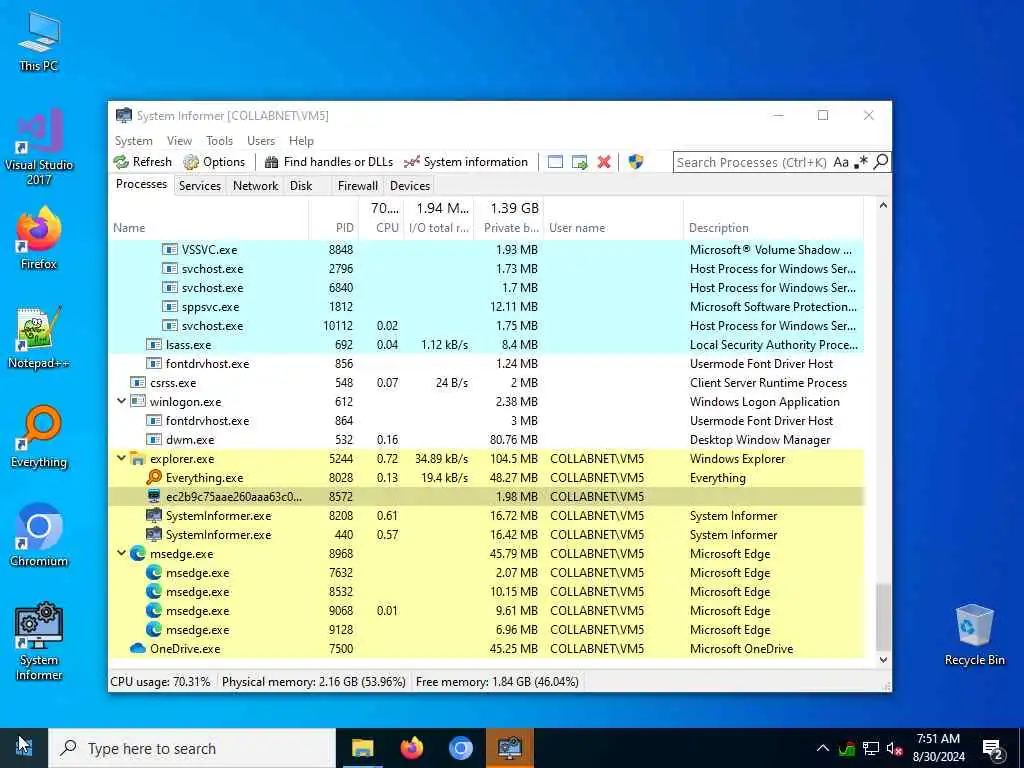Open the Users menu
This screenshot has width=1024, height=768.
point(261,141)
